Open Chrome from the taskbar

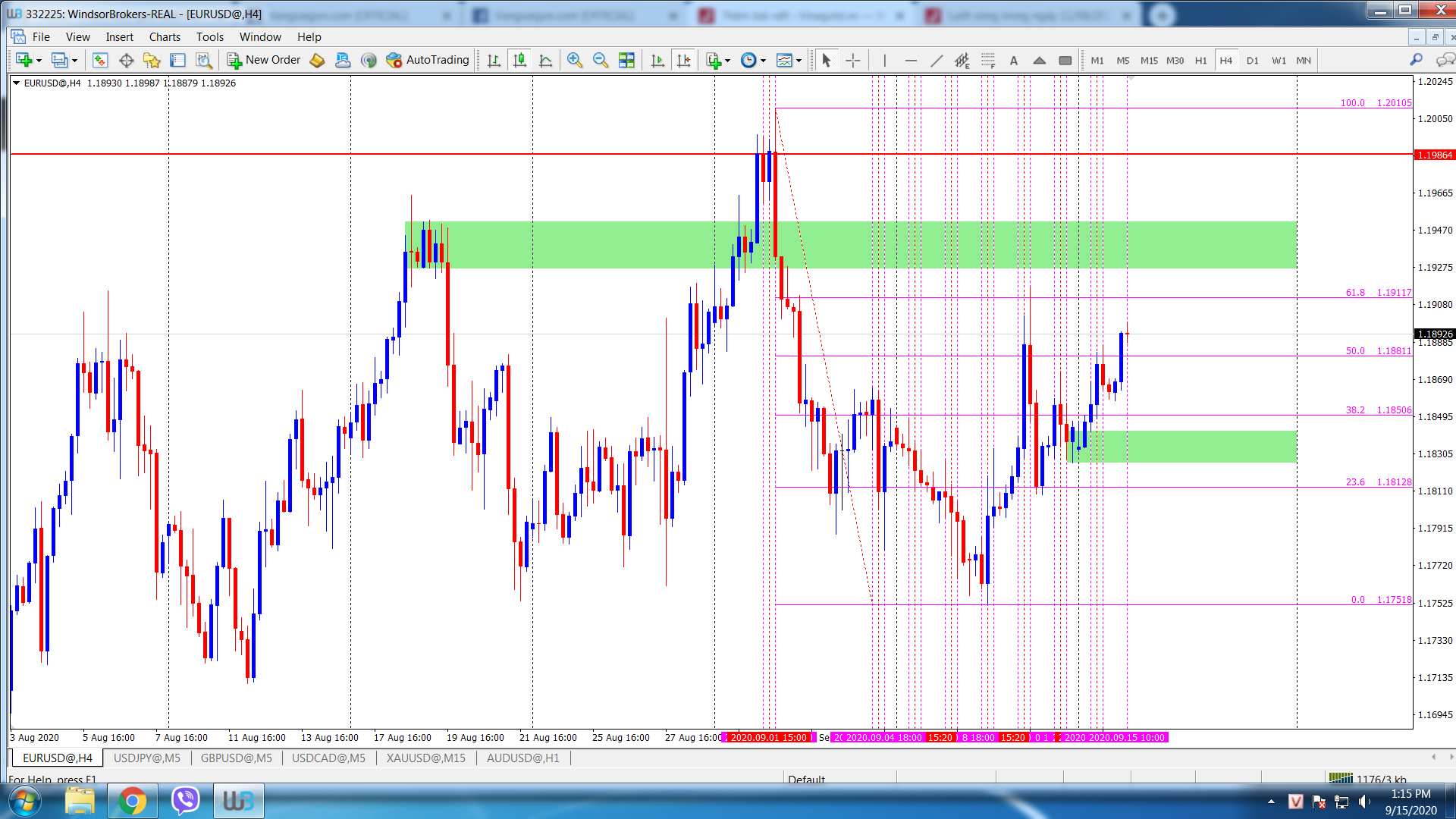pos(132,801)
